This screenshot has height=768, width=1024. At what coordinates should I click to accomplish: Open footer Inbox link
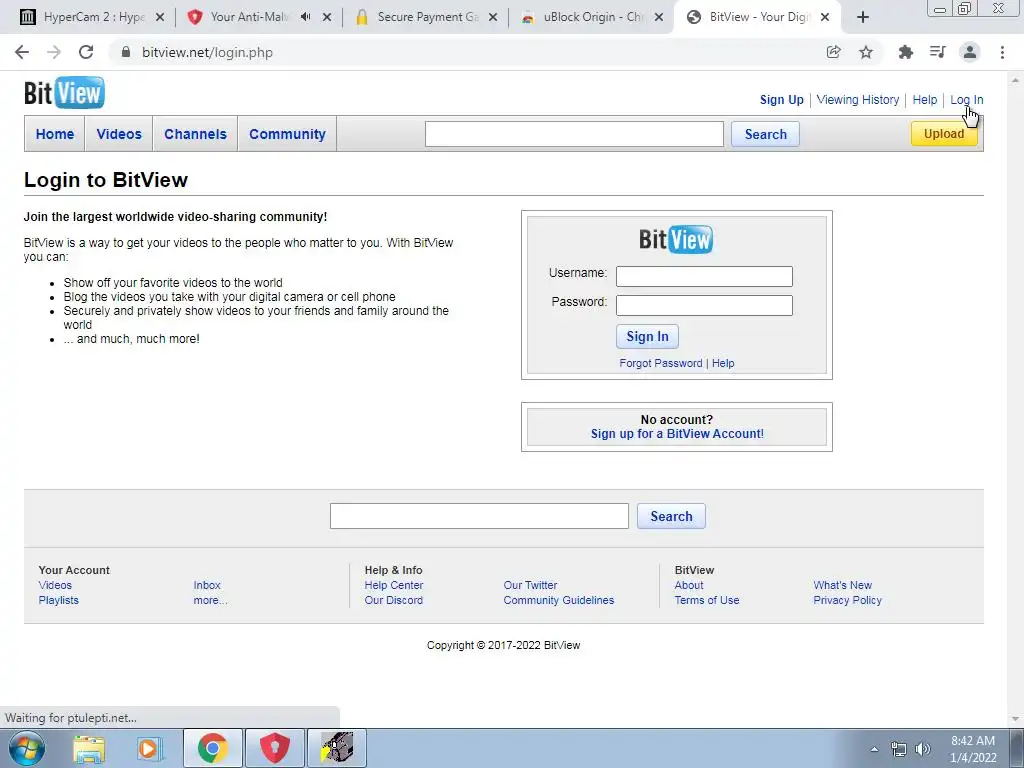(207, 585)
